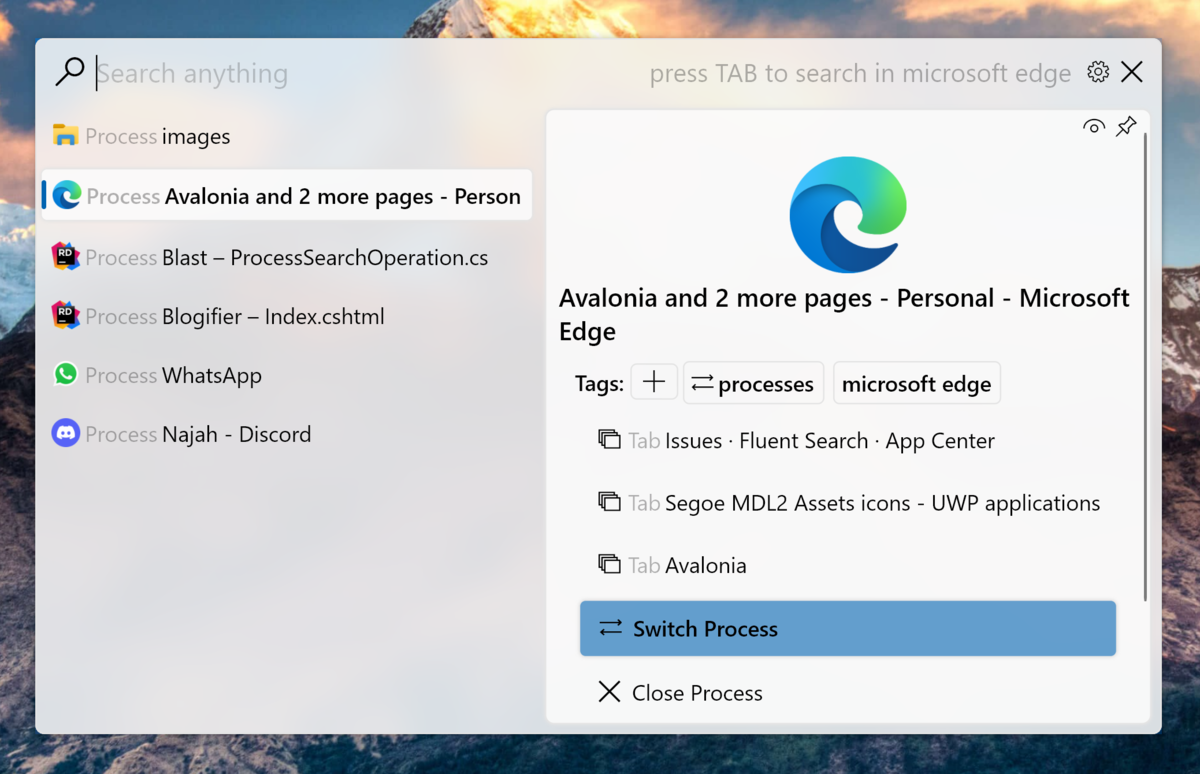The height and width of the screenshot is (774, 1200).
Task: Click the Edge icon in the results list
Action: 67,195
